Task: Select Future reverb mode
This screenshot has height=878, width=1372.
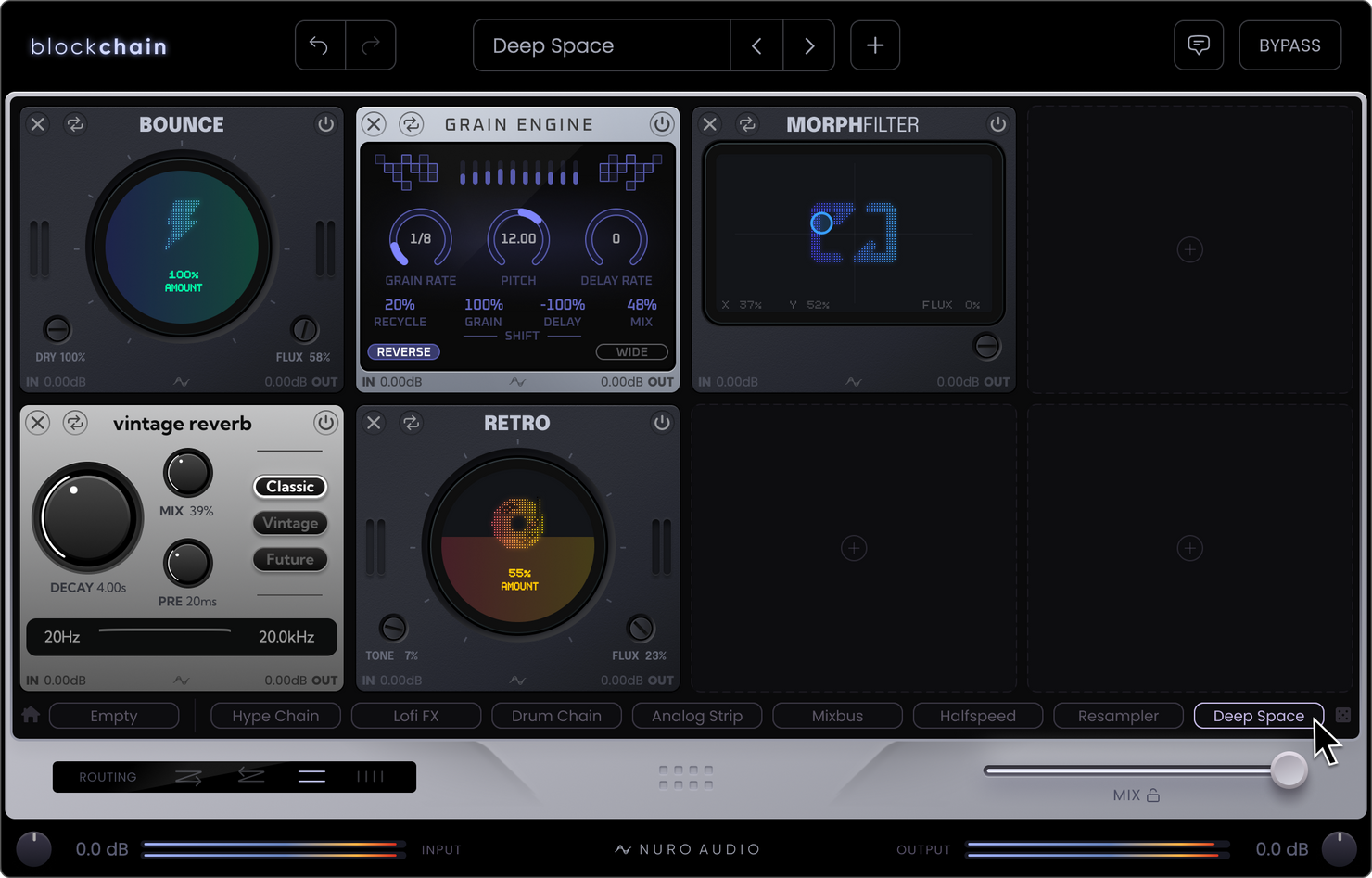Action: (x=290, y=559)
